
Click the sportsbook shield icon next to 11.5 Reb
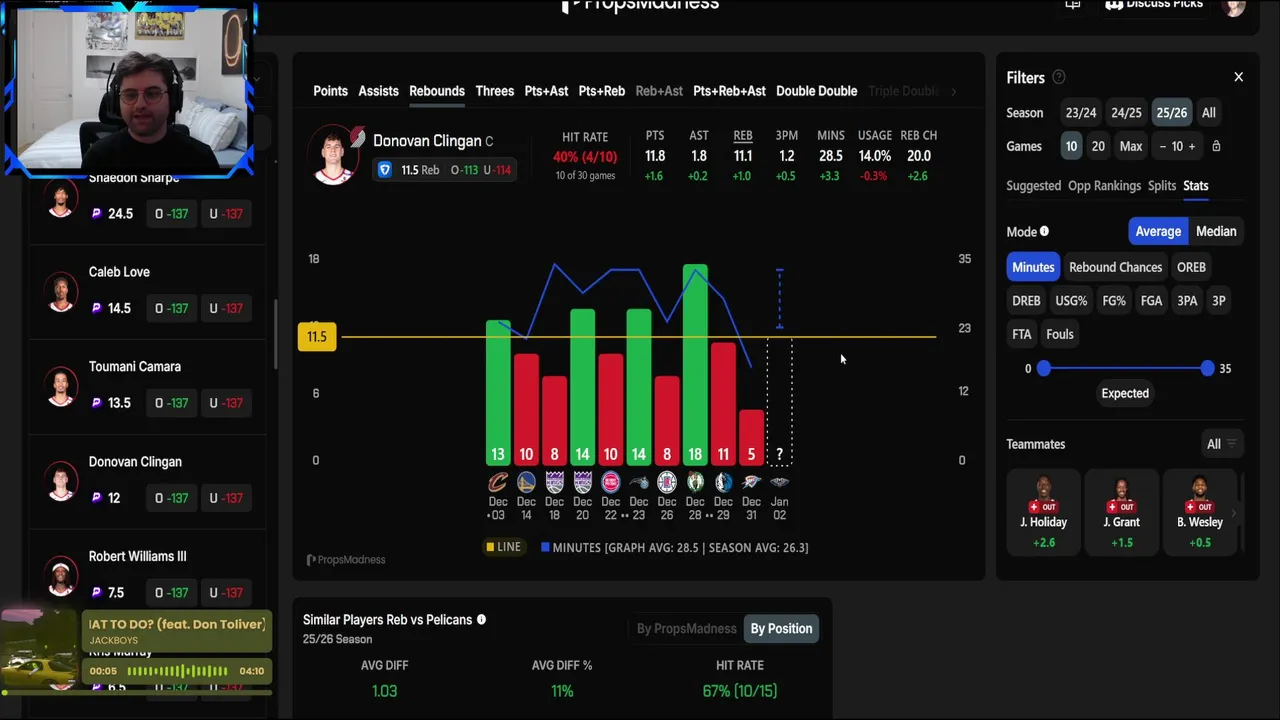(x=384, y=170)
